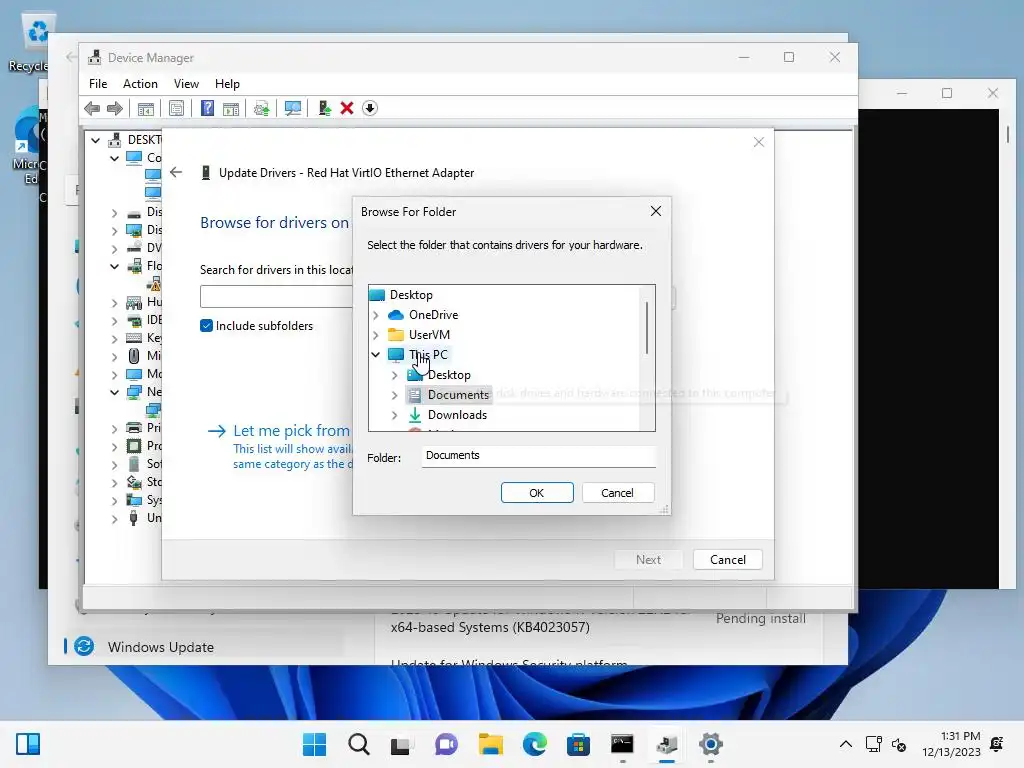This screenshot has width=1024, height=768.
Task: Select UserVM folder in tree
Action: click(x=429, y=335)
